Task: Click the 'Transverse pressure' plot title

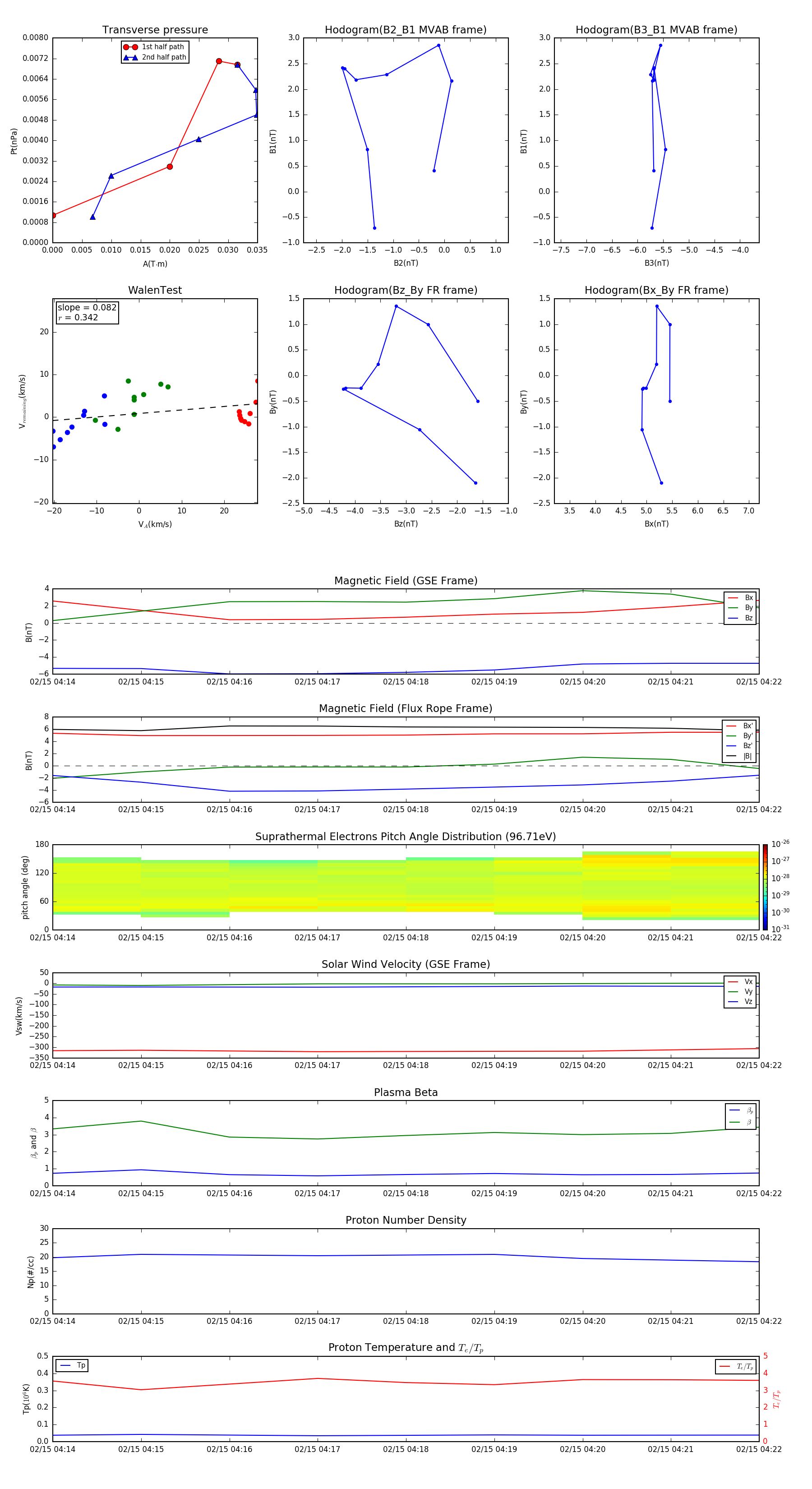Action: (155, 30)
